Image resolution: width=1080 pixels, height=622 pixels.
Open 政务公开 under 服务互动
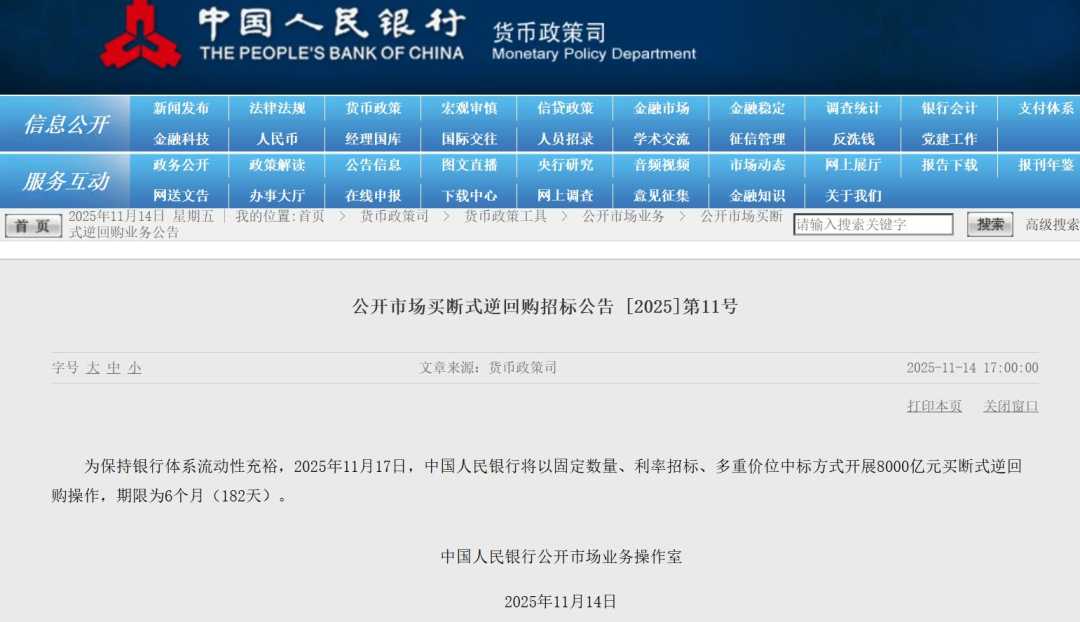(x=180, y=165)
